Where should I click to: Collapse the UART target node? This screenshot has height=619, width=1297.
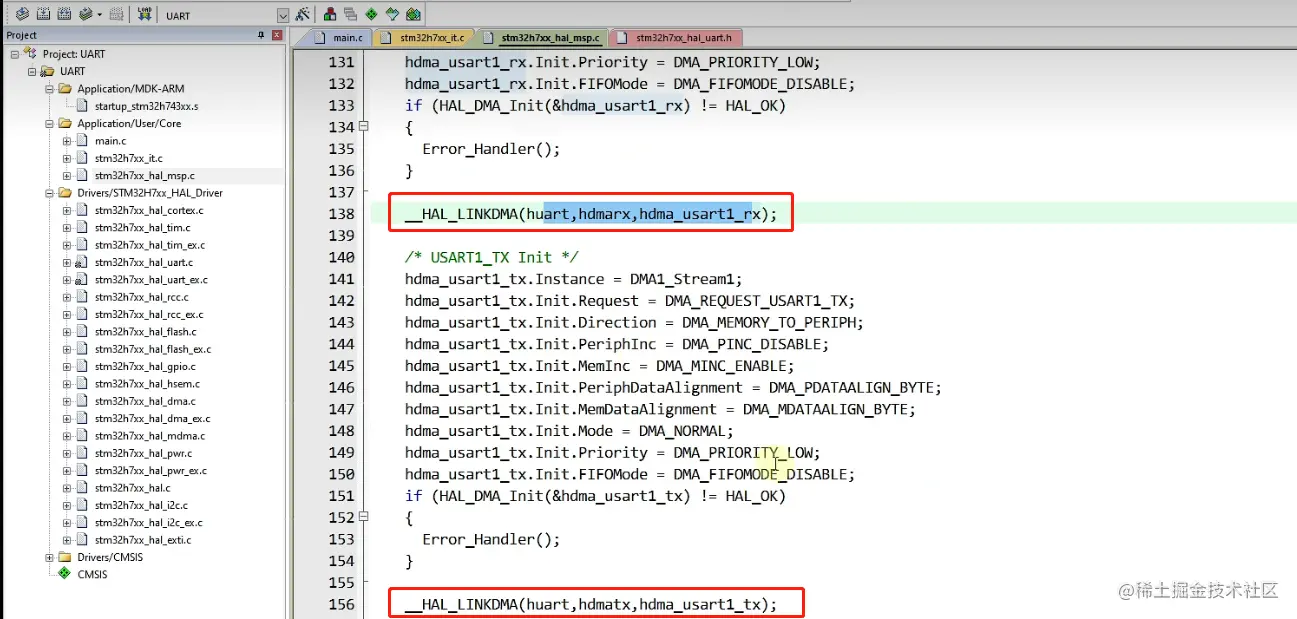(x=32, y=72)
